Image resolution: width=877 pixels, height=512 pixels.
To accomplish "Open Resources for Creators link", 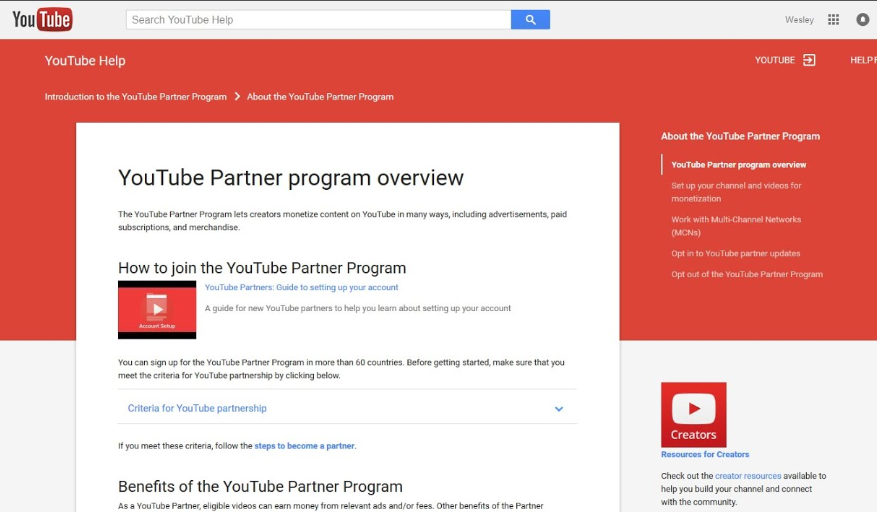I will [x=705, y=454].
